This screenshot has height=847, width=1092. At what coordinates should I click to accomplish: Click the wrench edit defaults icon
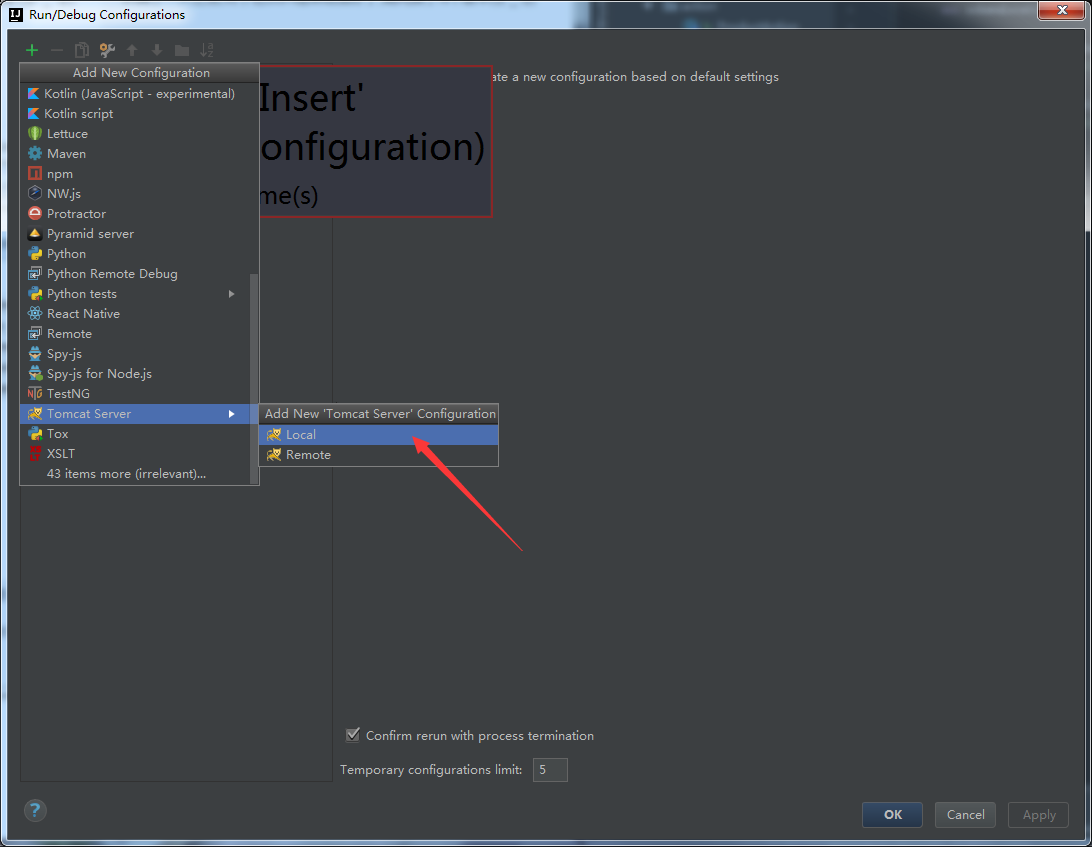click(107, 50)
